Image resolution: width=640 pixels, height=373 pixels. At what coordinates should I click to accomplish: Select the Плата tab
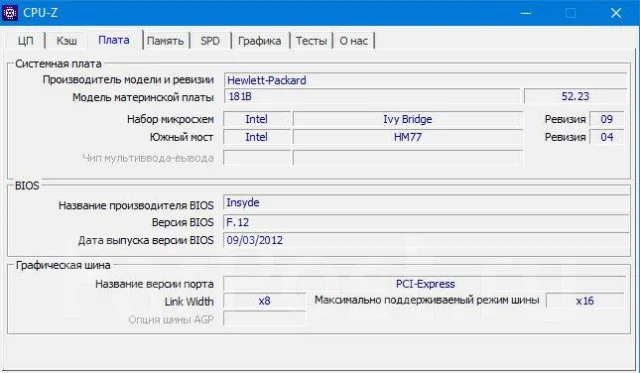pyautogui.click(x=114, y=40)
